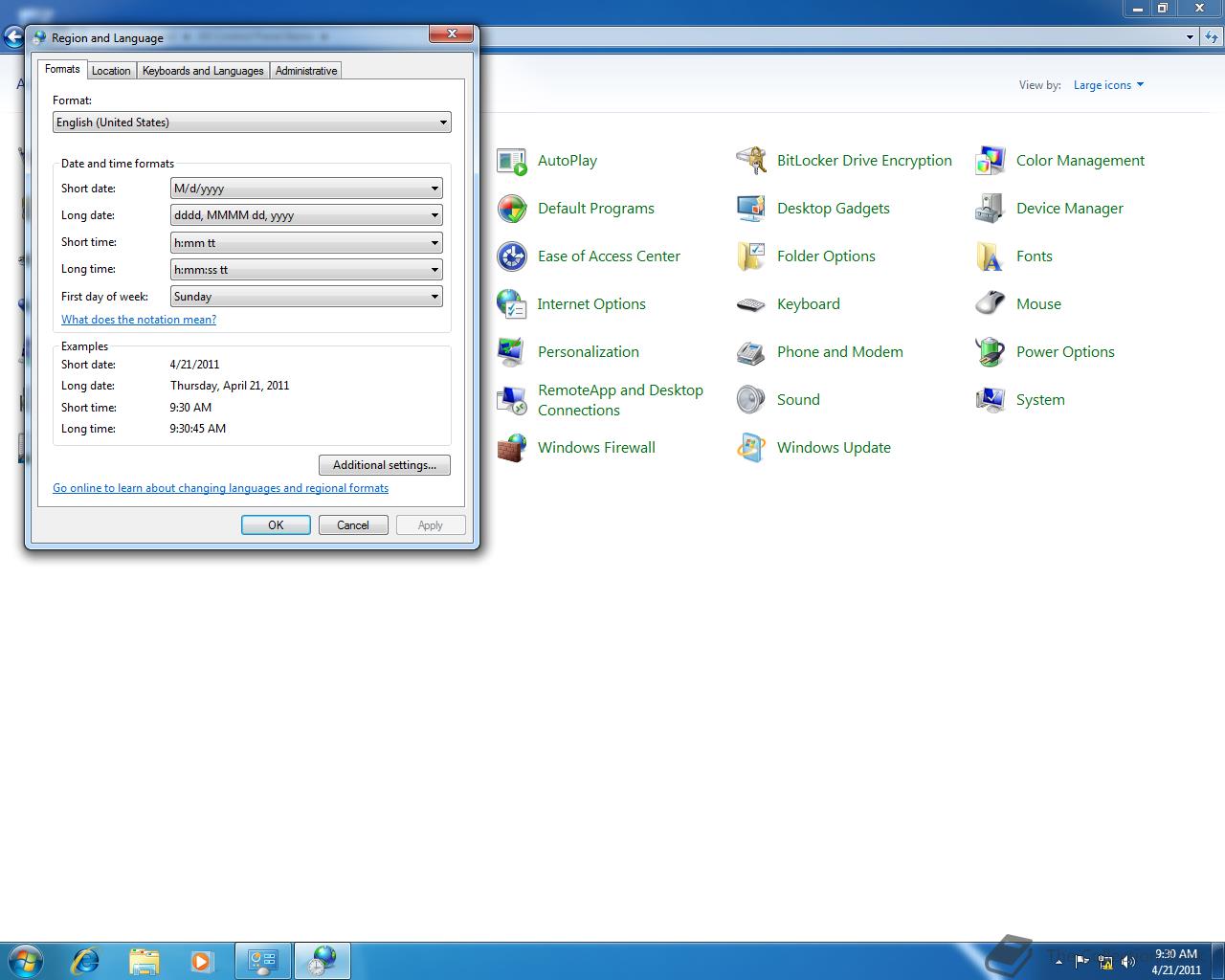This screenshot has width=1225, height=980.
Task: Open the View by Large icons dropdown
Action: coord(1108,85)
